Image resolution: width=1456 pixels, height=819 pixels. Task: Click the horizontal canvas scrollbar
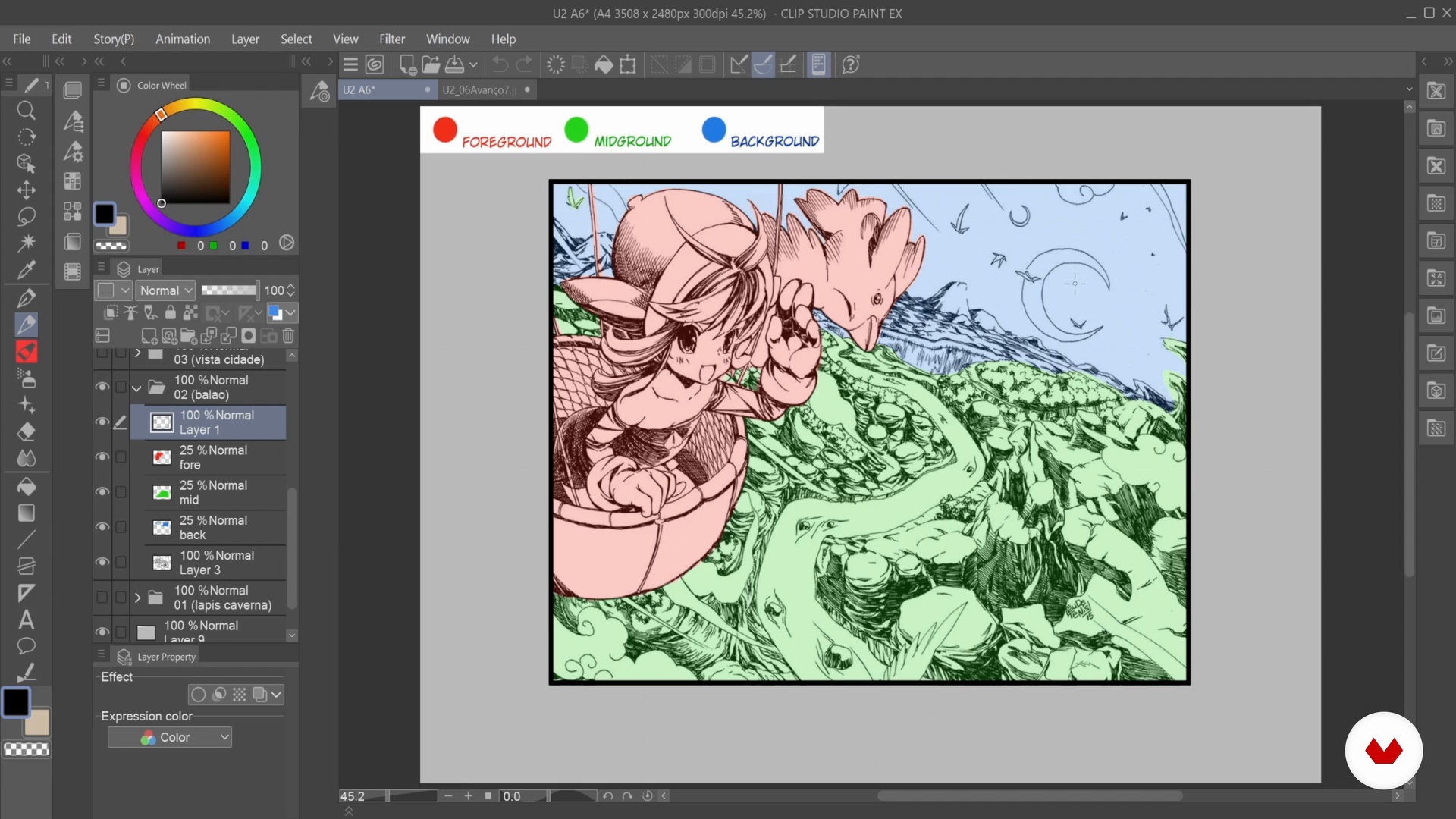point(1030,795)
